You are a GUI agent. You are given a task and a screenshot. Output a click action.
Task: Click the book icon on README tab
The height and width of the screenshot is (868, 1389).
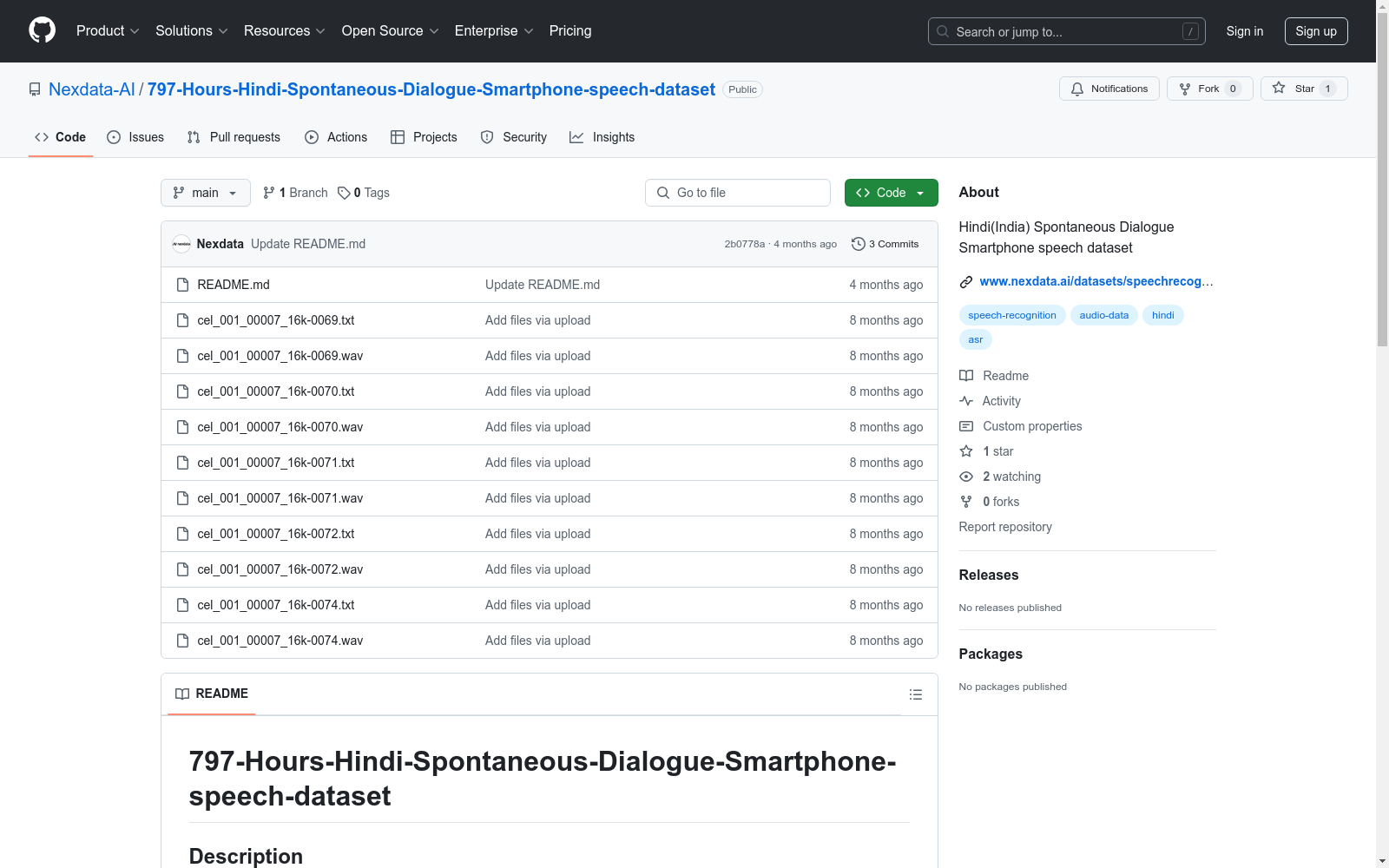point(182,694)
